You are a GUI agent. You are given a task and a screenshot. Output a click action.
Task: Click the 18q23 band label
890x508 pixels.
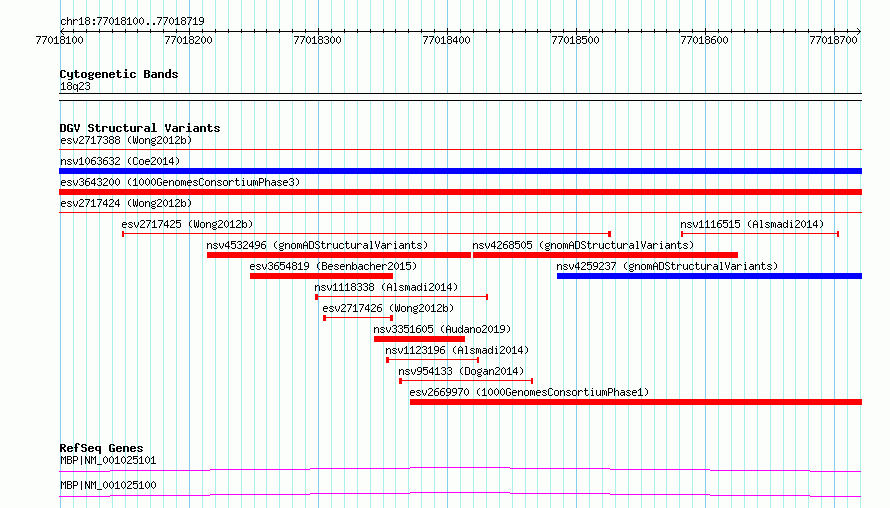(75, 86)
